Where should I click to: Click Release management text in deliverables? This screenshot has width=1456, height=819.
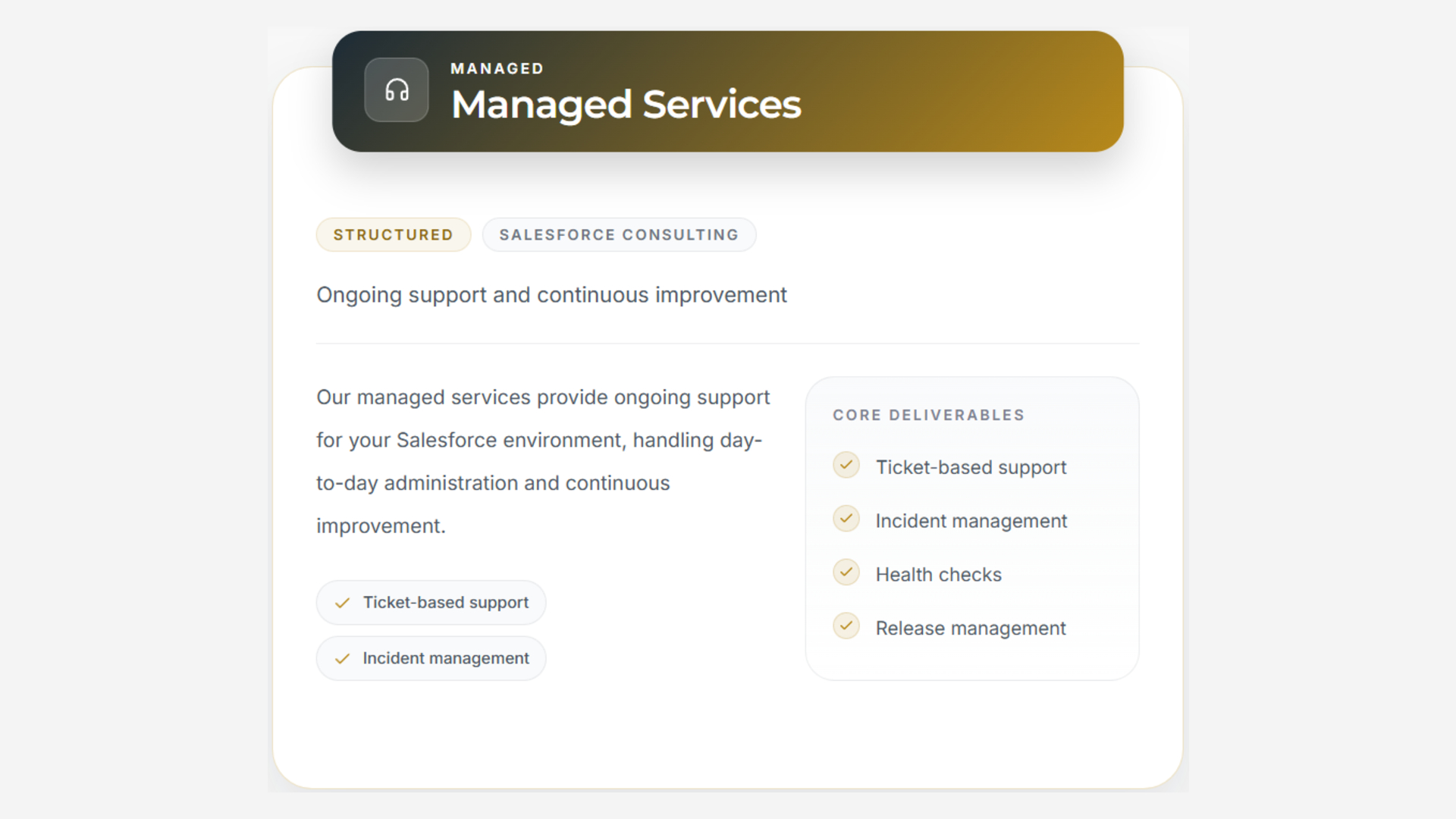point(970,629)
